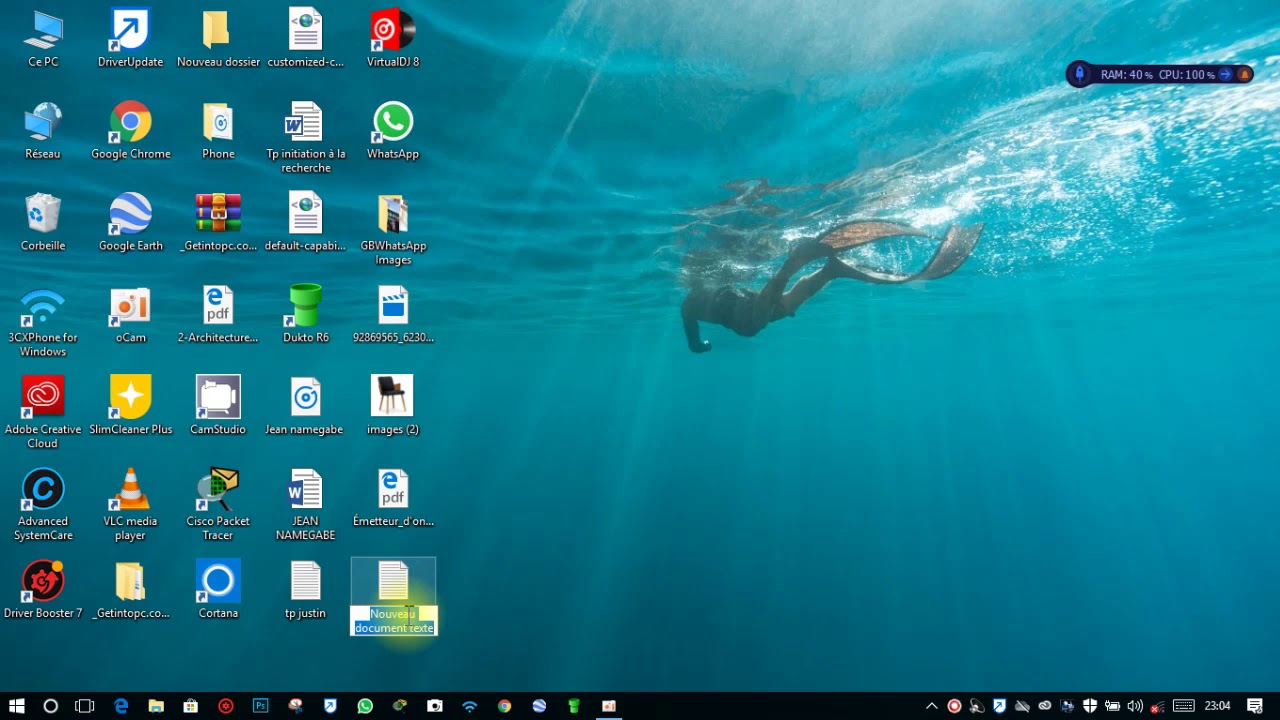Select the VLC media player shortcut
The height and width of the screenshot is (720, 1280).
(x=131, y=506)
